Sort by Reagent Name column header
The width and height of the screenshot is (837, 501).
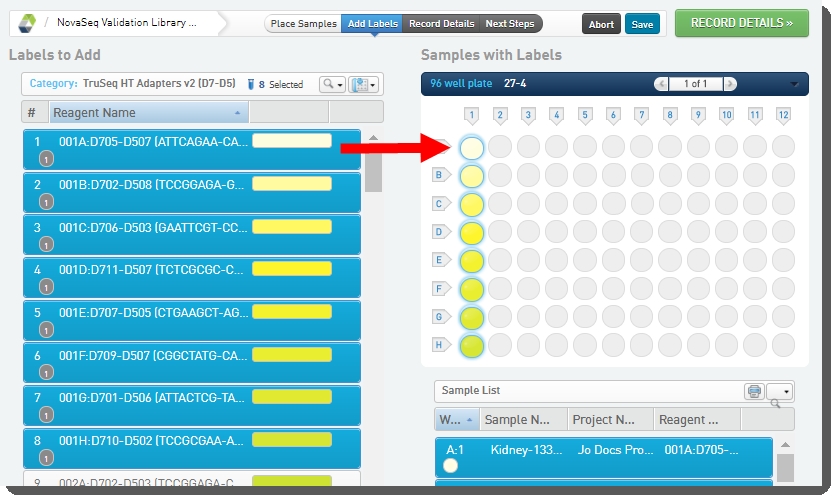click(x=147, y=113)
